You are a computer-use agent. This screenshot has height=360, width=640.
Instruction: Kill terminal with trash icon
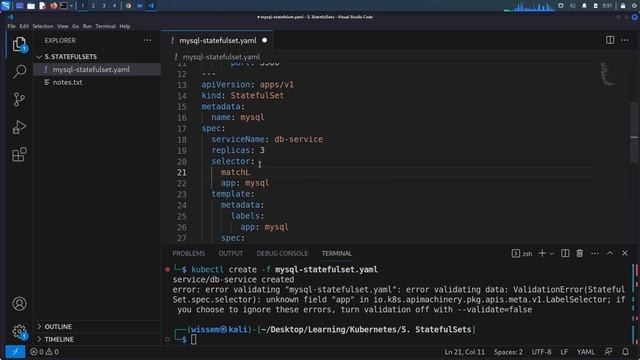pos(580,253)
